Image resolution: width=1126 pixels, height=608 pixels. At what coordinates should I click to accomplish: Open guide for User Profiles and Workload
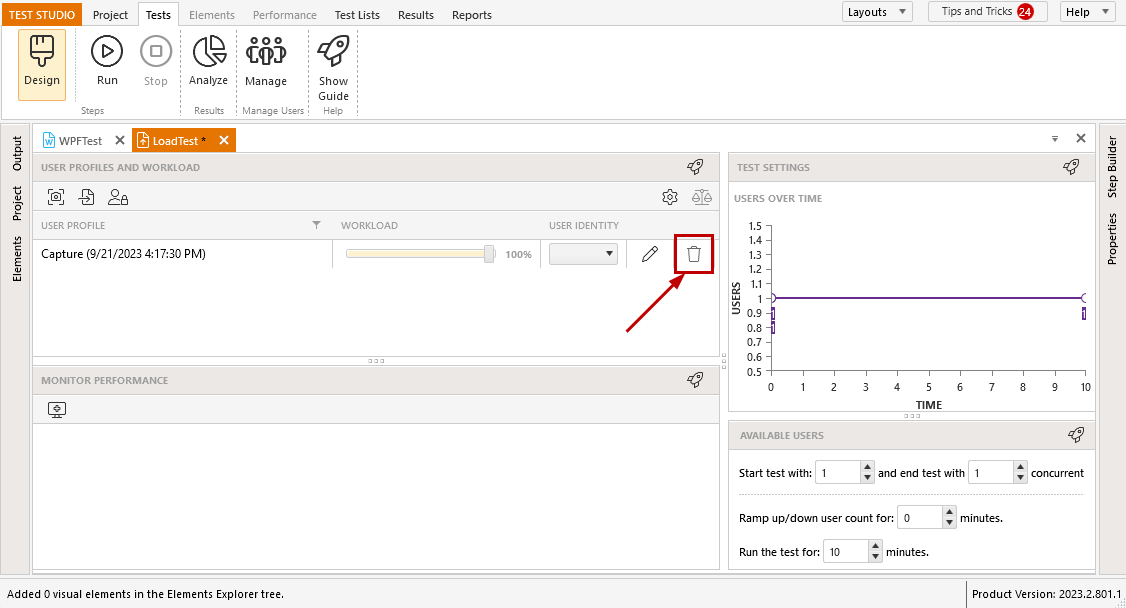[x=695, y=167]
